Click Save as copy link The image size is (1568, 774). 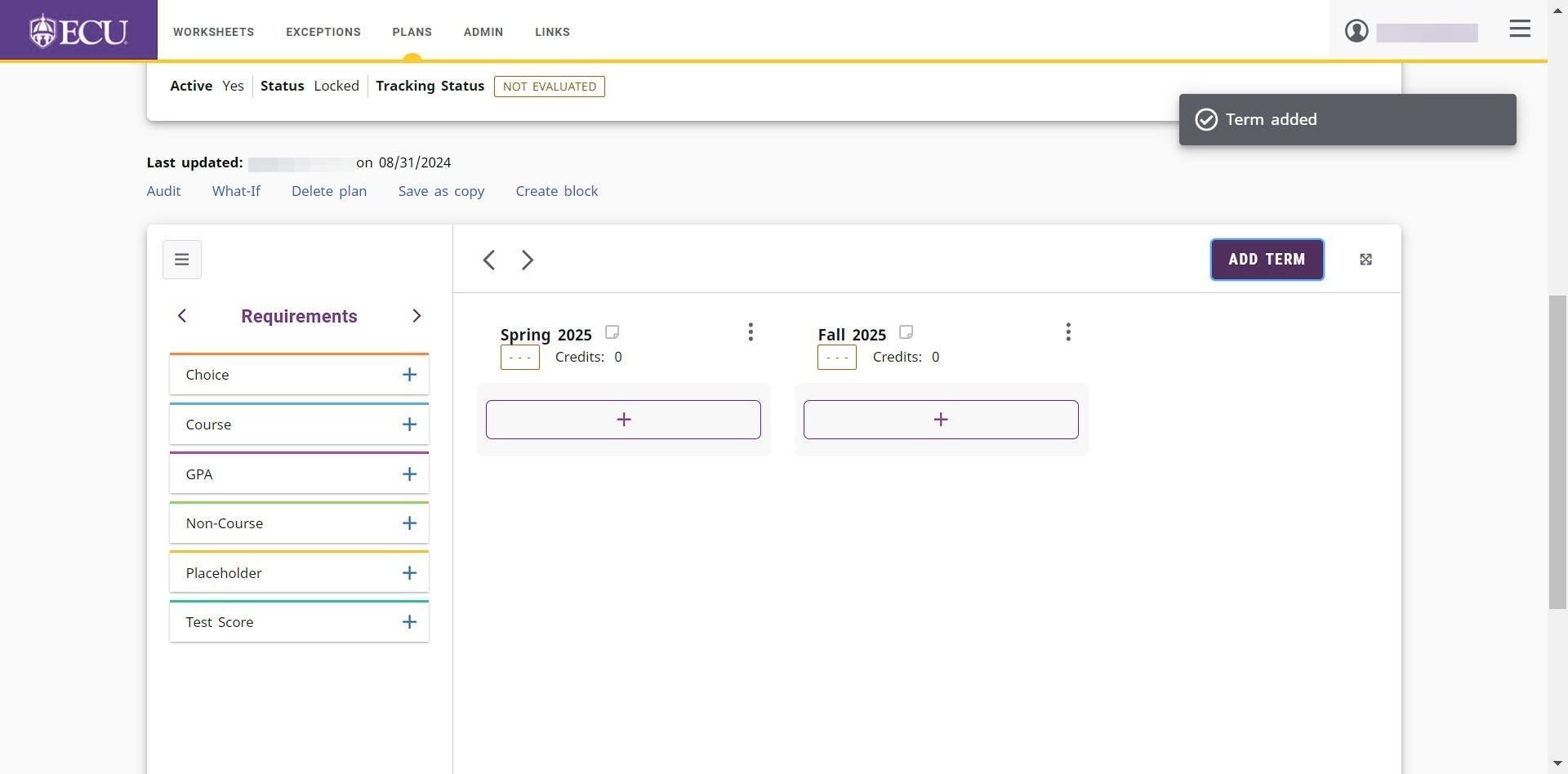click(x=441, y=191)
